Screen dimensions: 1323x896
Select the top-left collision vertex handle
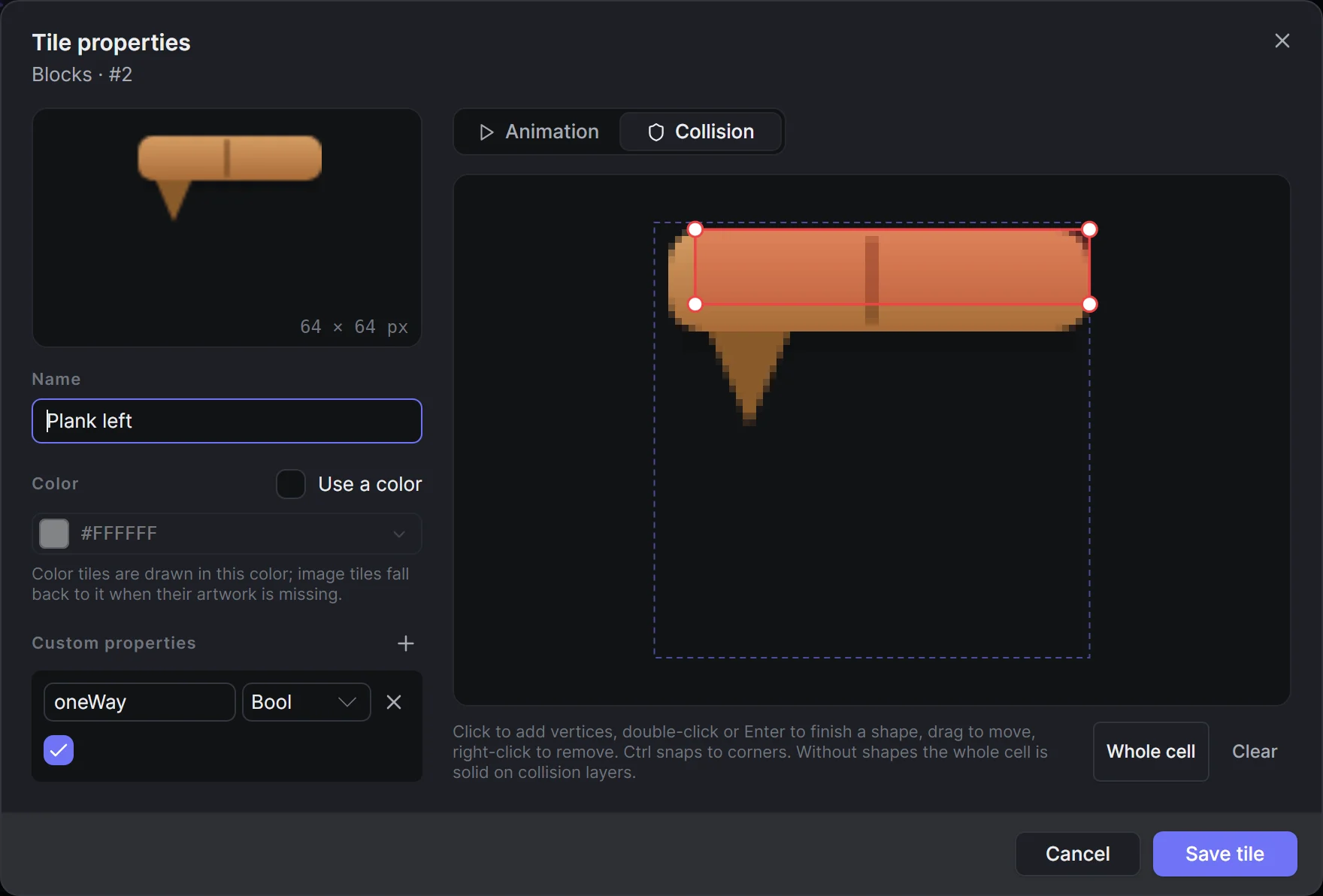tap(695, 229)
